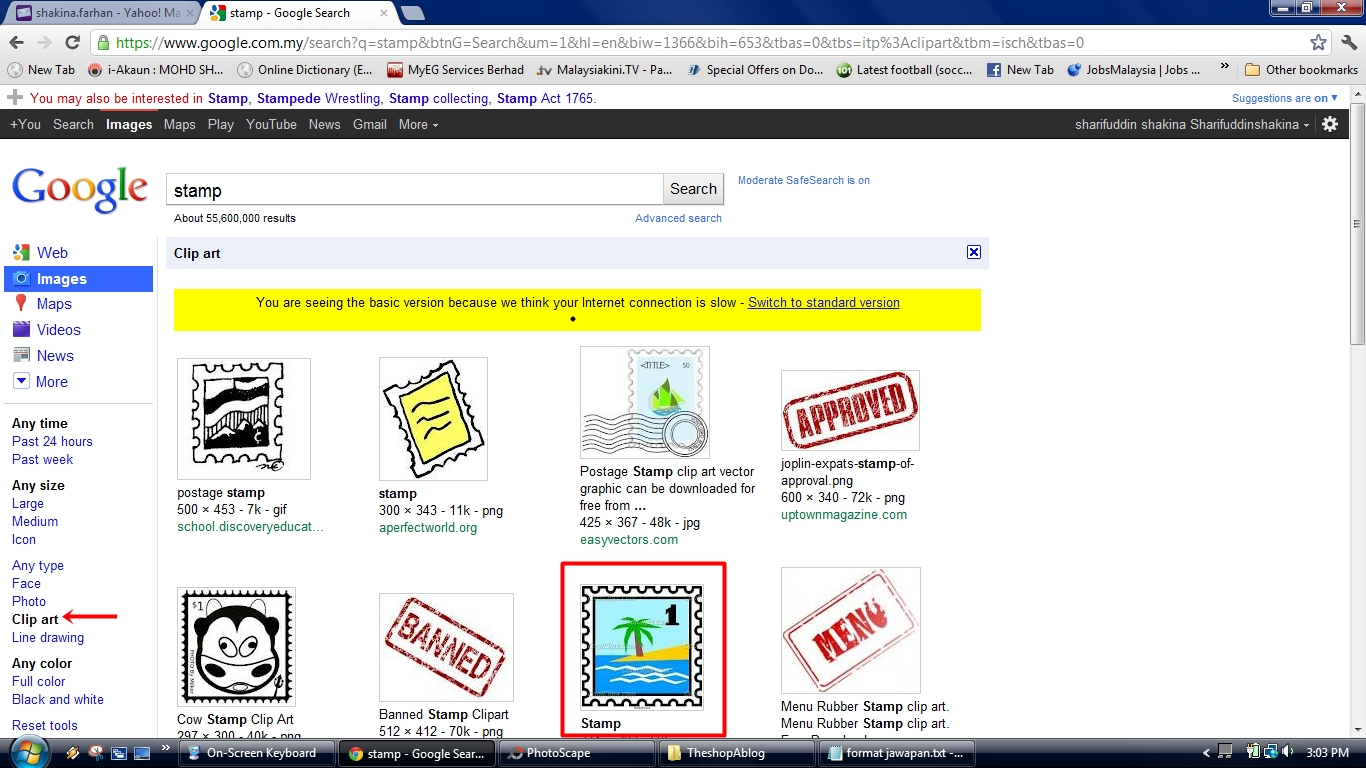Reload the page with refresh icon
1366x768 pixels.
pyautogui.click(x=72, y=42)
